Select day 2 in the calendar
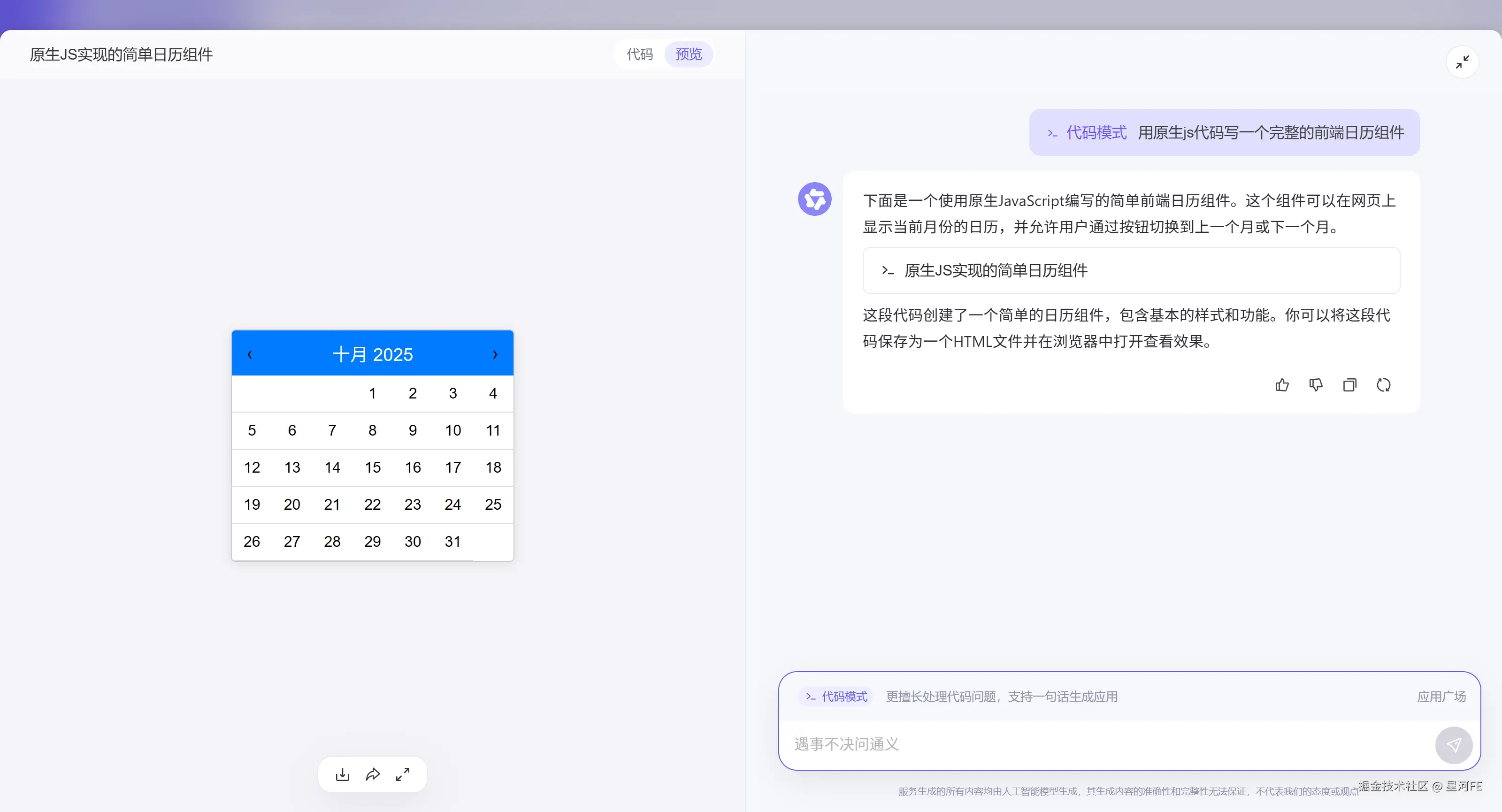 point(413,393)
